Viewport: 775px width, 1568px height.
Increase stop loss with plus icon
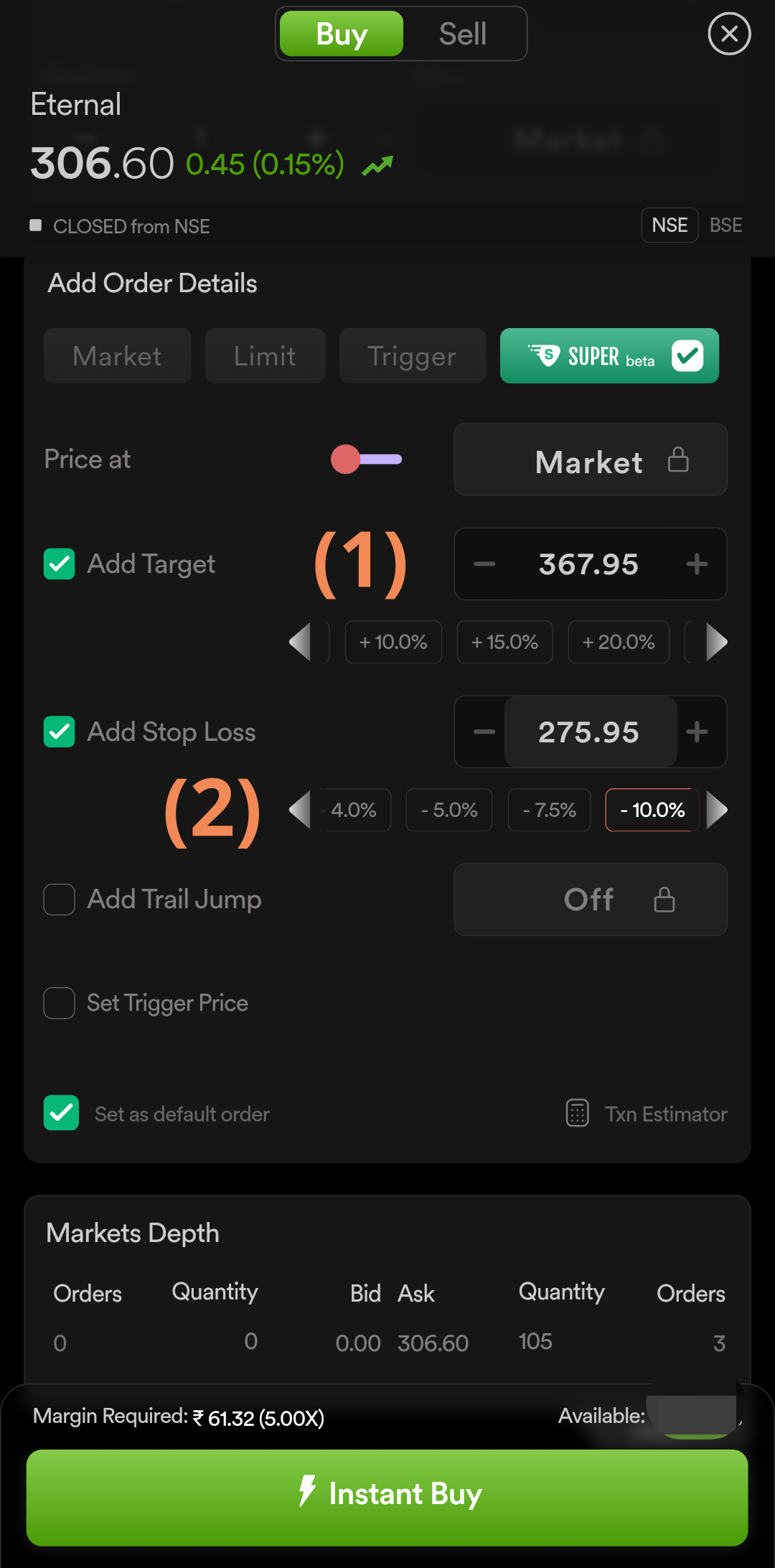click(697, 732)
